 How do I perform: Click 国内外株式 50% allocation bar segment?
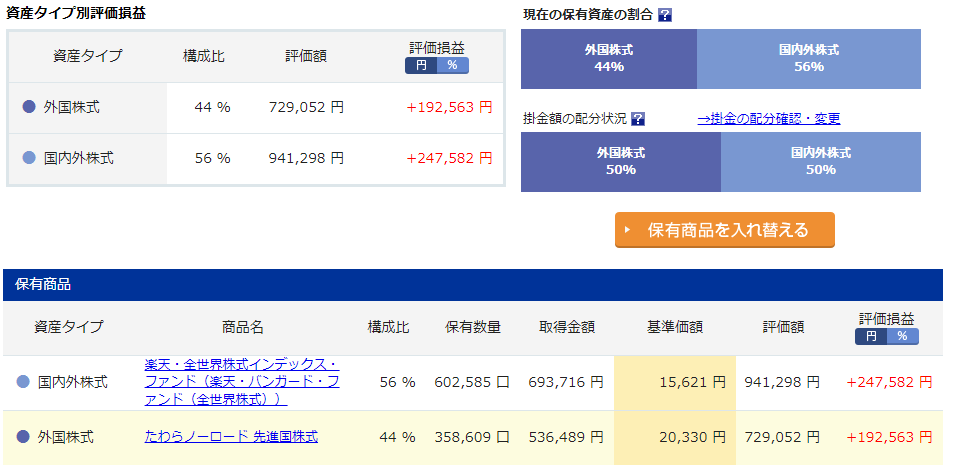[x=820, y=162]
